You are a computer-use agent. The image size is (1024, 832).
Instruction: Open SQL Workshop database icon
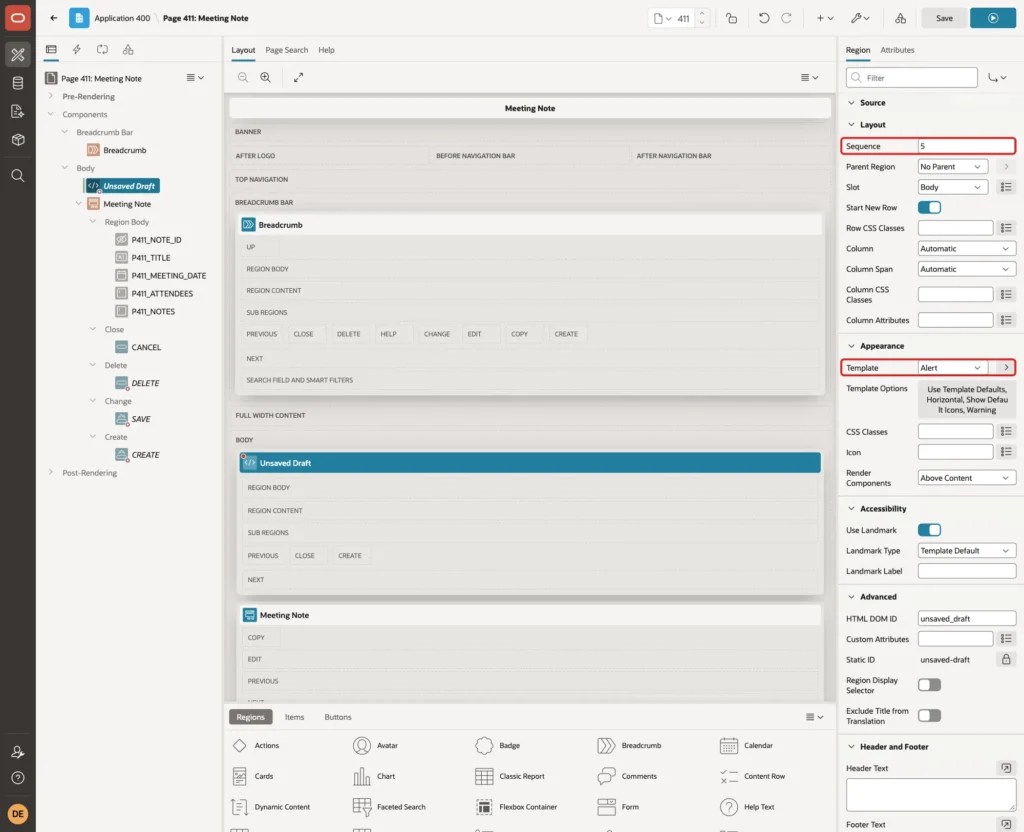[x=18, y=83]
